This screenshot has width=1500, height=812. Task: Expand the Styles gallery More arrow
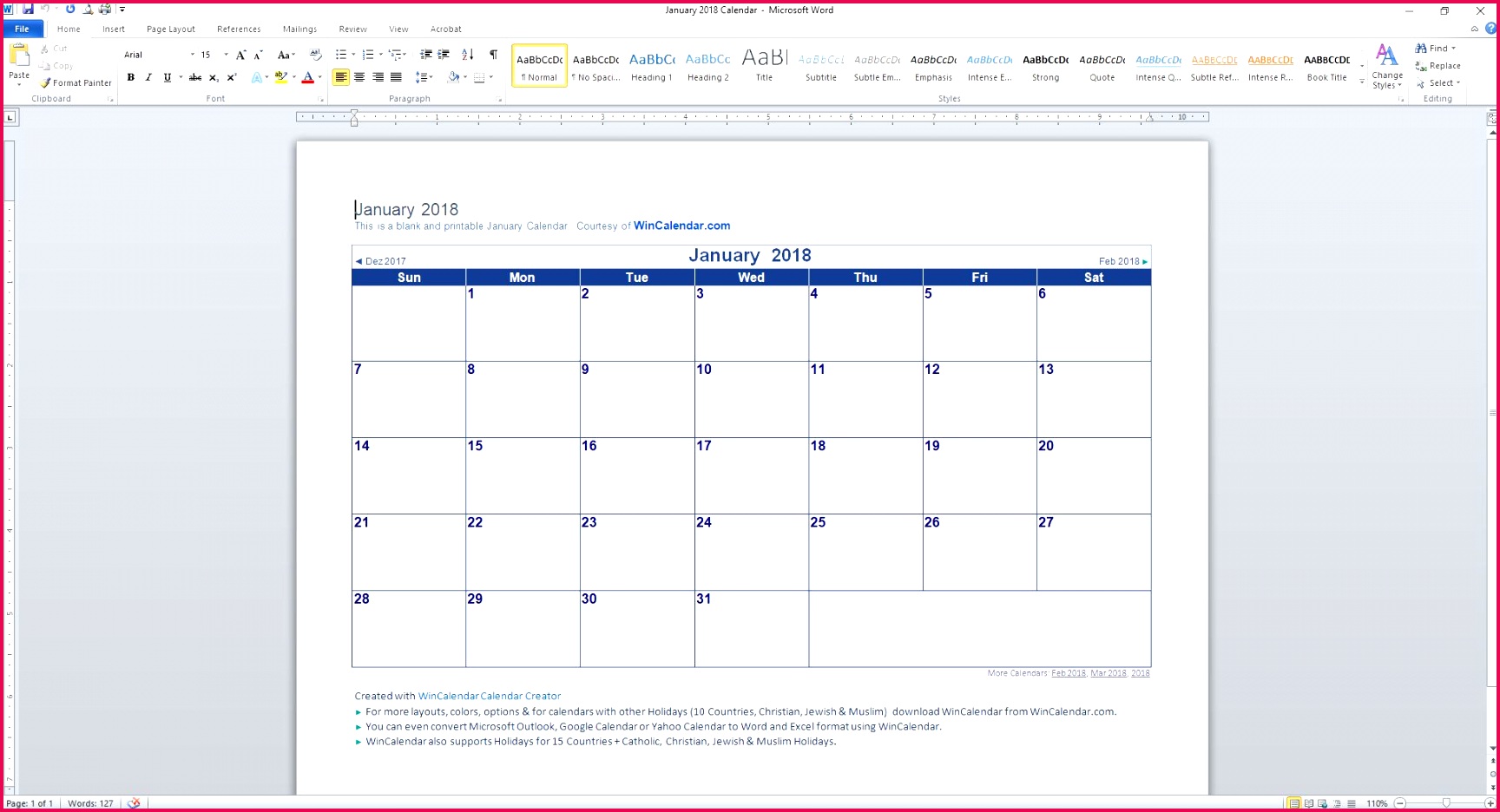coord(1362,83)
